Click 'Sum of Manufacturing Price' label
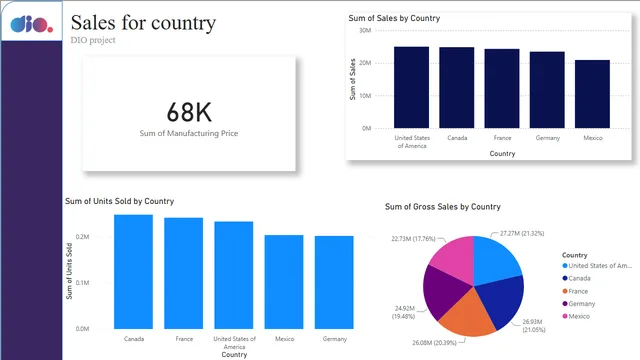Image resolution: width=640 pixels, height=360 pixels. [189, 133]
